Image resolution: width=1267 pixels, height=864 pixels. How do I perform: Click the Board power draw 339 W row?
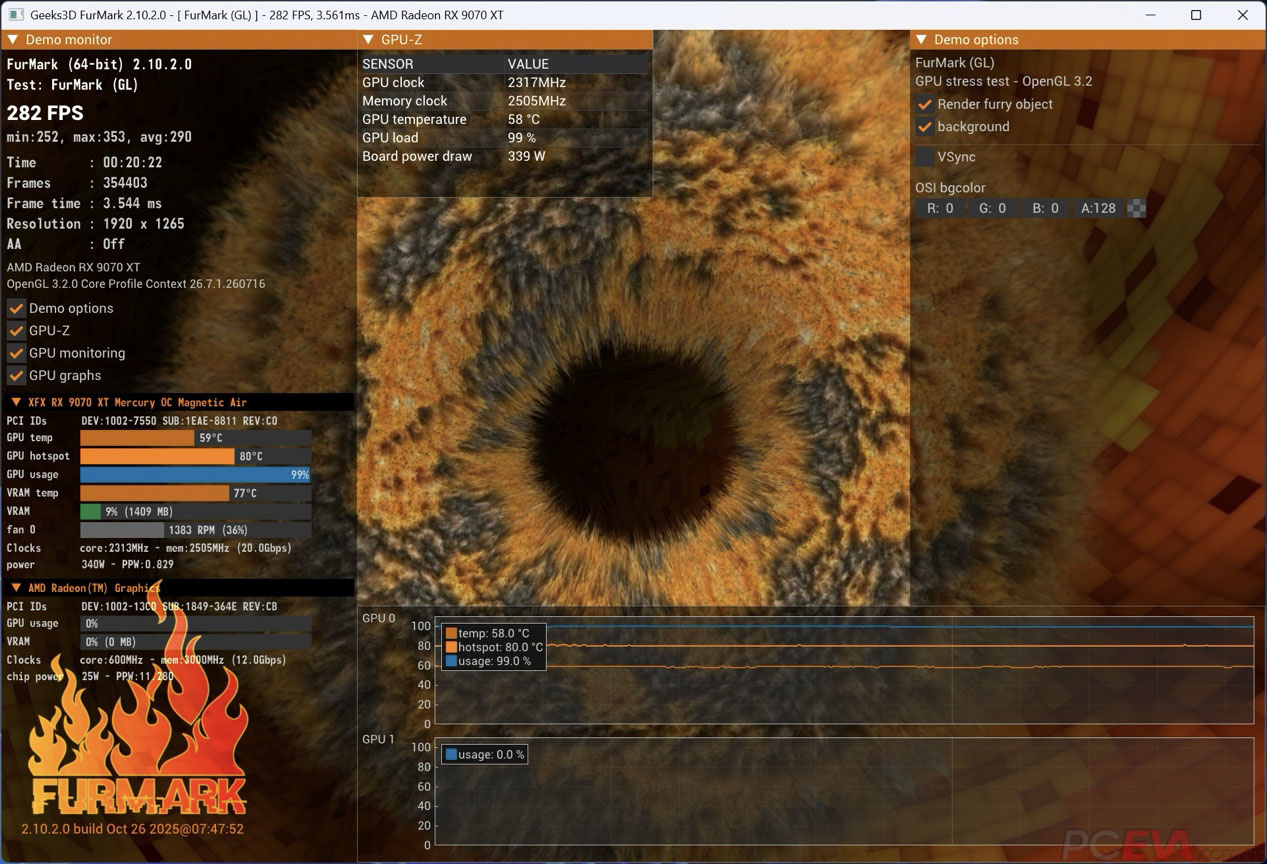(x=505, y=156)
